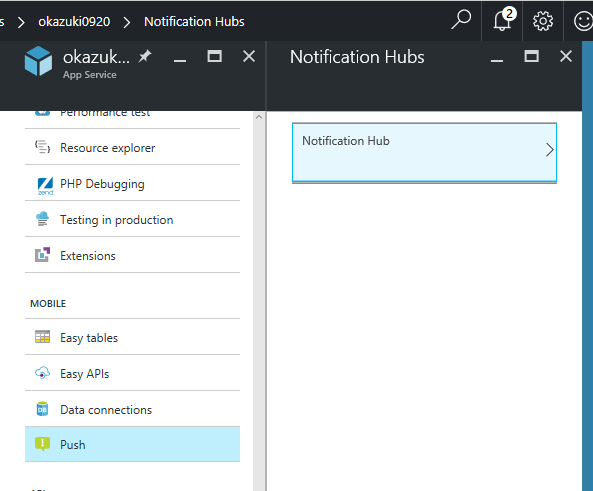593x491 pixels.
Task: Click the Resource explorer icon
Action: (x=42, y=147)
